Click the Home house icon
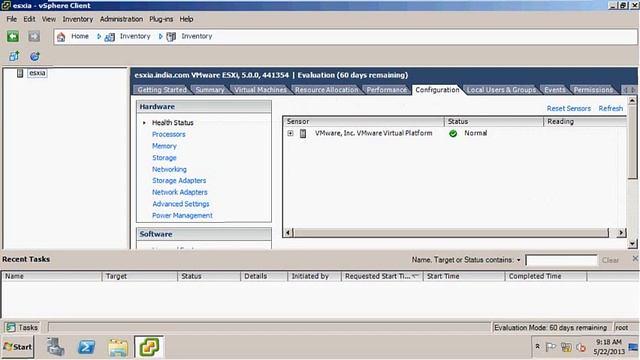The width and height of the screenshot is (640, 360). [x=61, y=37]
